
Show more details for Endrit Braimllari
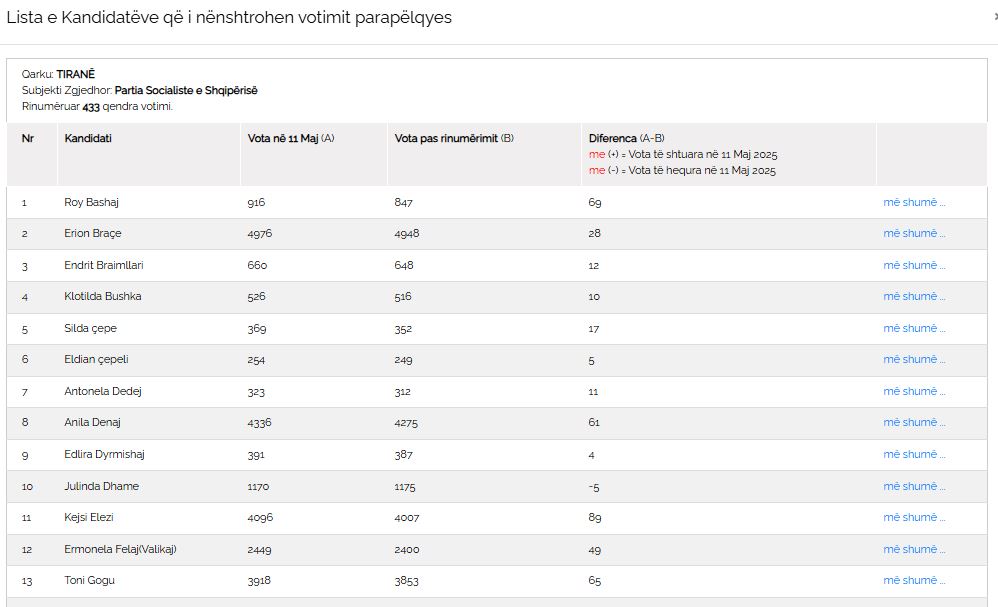point(913,265)
